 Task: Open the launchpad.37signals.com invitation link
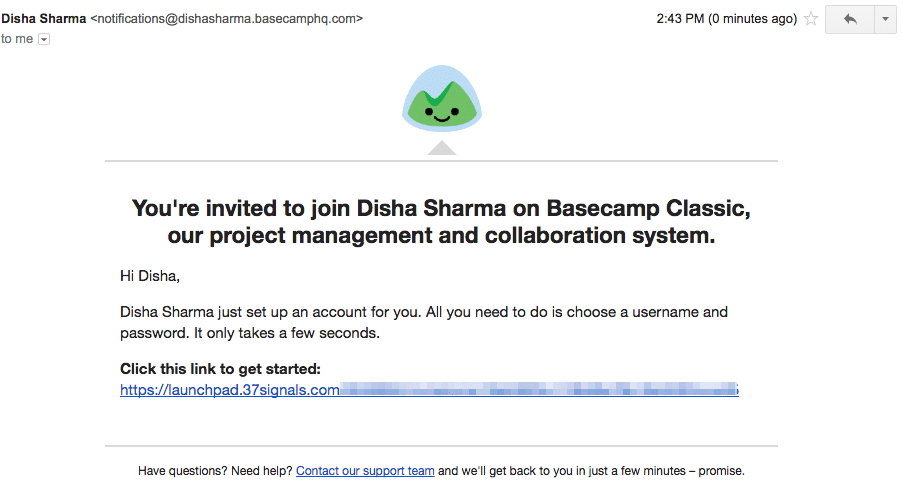tap(429, 390)
